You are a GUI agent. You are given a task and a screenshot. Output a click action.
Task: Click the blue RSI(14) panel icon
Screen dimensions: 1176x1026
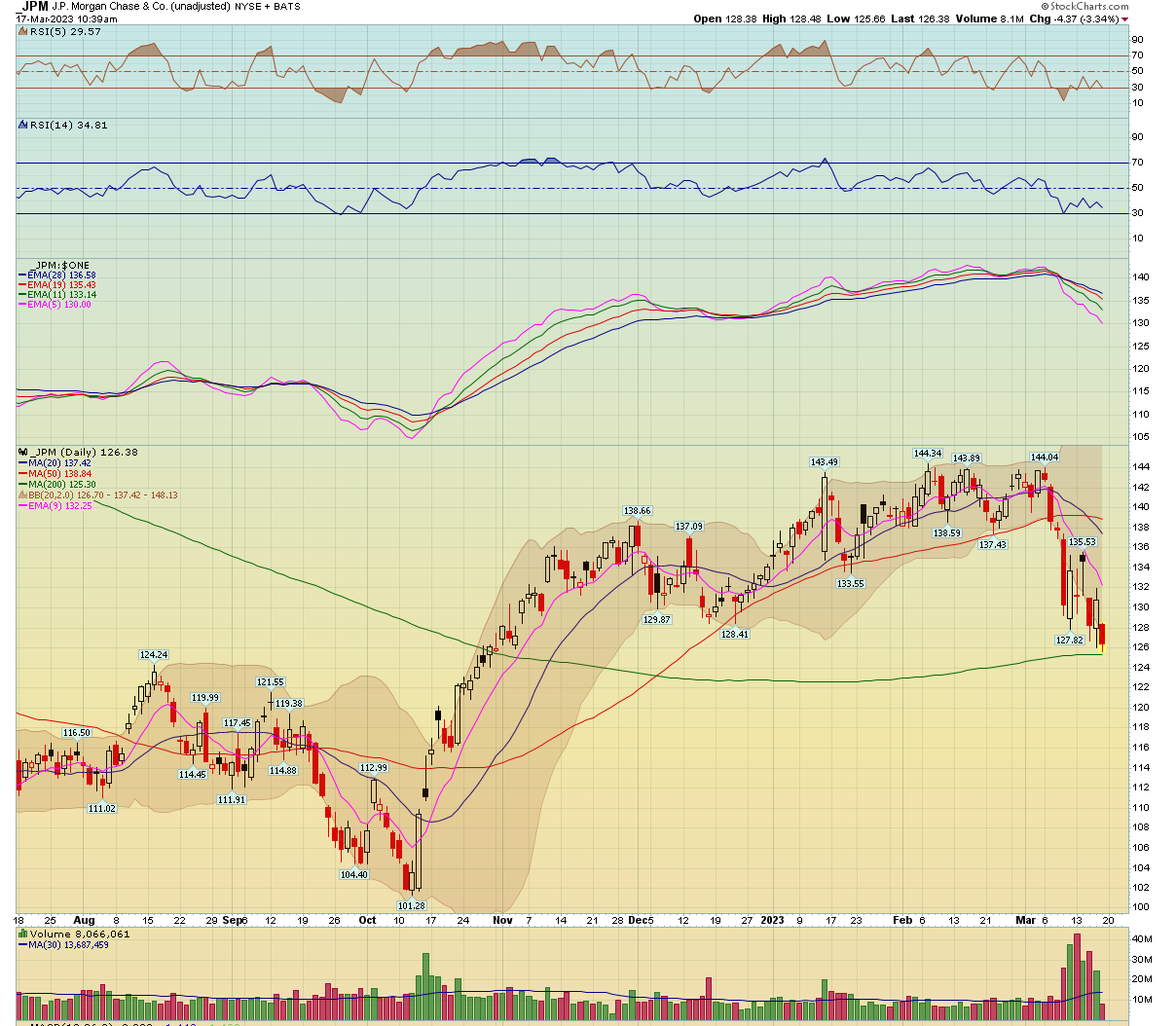point(23,125)
